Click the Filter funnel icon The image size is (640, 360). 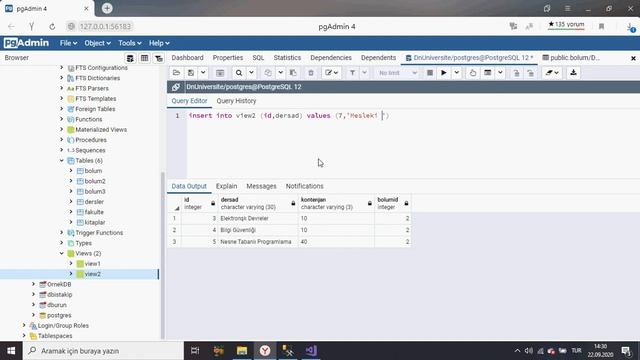pyautogui.click(x=352, y=73)
